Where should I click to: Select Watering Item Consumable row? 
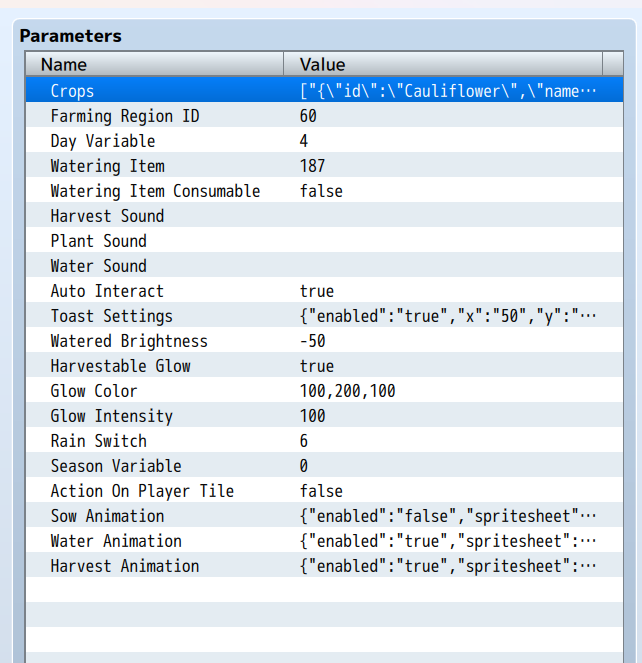coord(155,191)
